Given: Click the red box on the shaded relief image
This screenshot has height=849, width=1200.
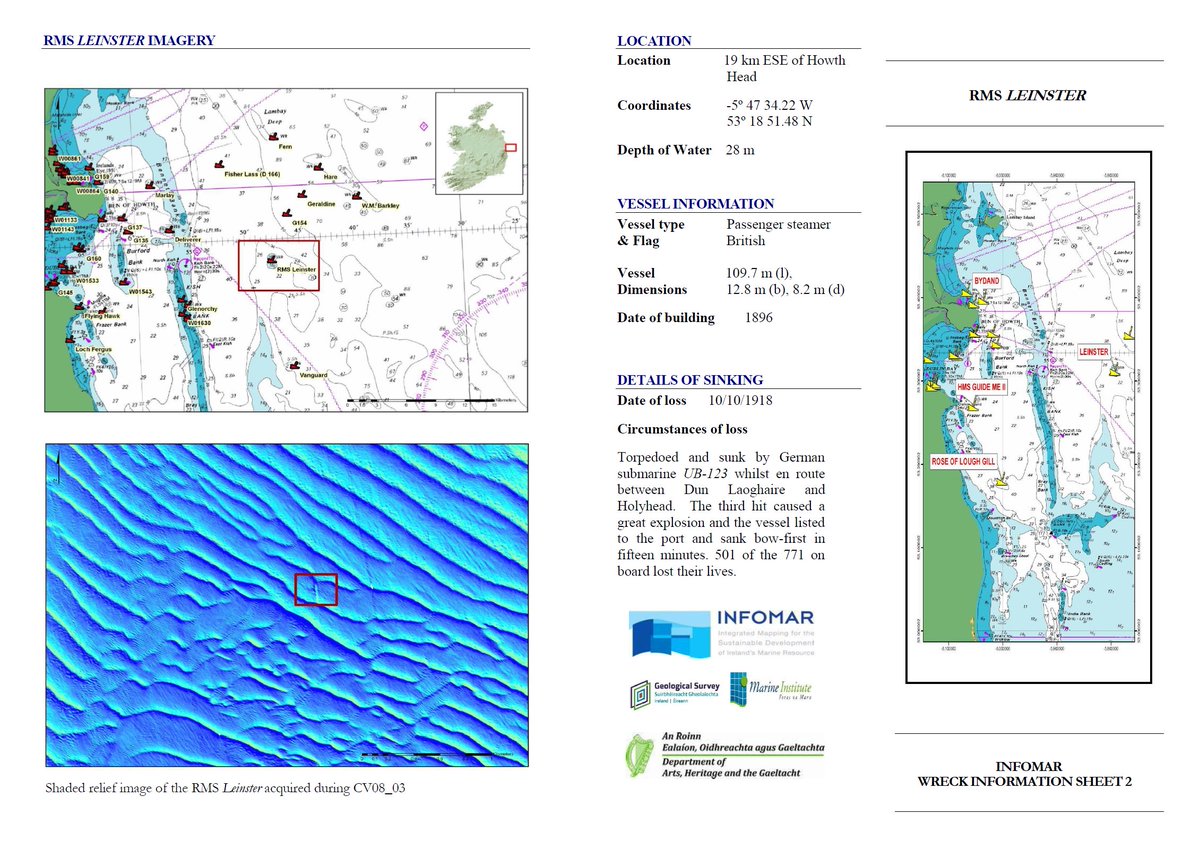Looking at the screenshot, I should pyautogui.click(x=316, y=590).
